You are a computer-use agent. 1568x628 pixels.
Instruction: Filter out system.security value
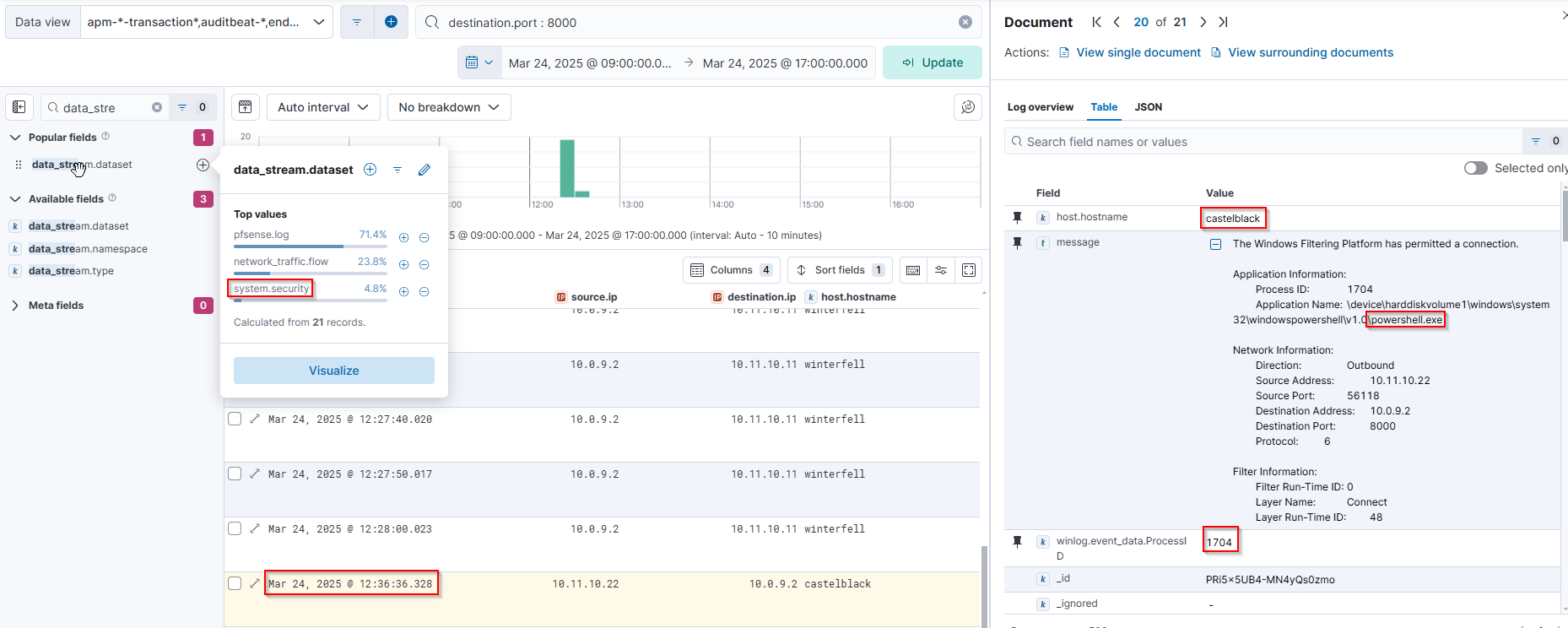[424, 291]
